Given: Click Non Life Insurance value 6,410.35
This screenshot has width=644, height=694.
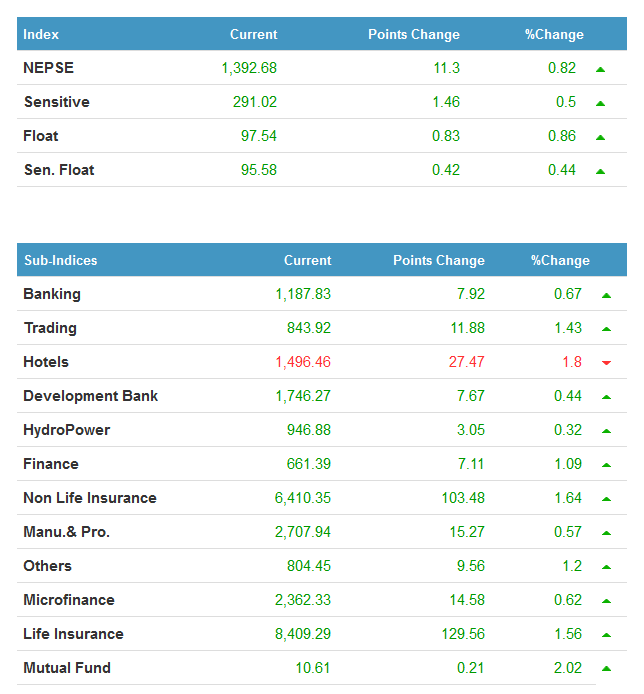Looking at the screenshot, I should coord(303,498).
